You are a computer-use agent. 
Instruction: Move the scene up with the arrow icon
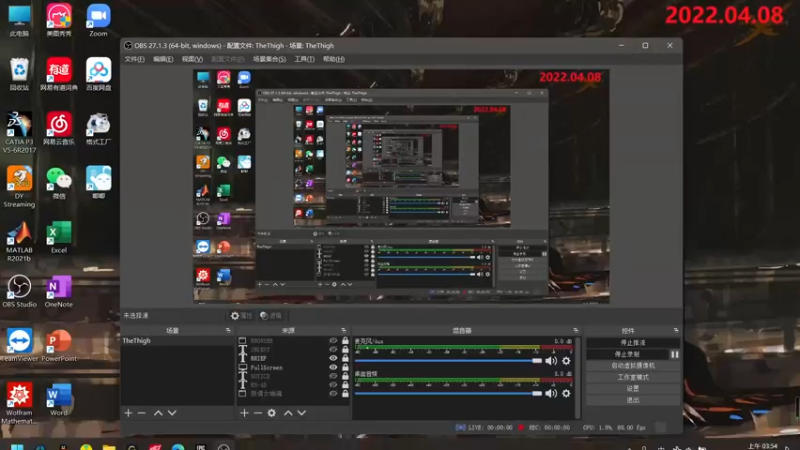[x=158, y=413]
